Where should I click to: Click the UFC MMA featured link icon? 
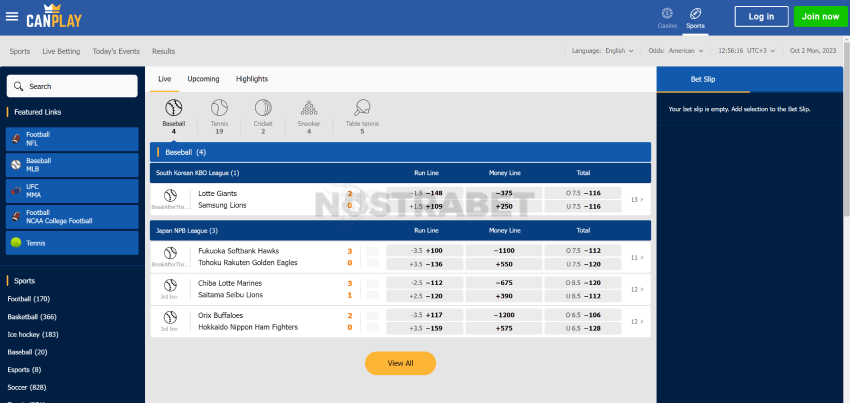point(16,191)
